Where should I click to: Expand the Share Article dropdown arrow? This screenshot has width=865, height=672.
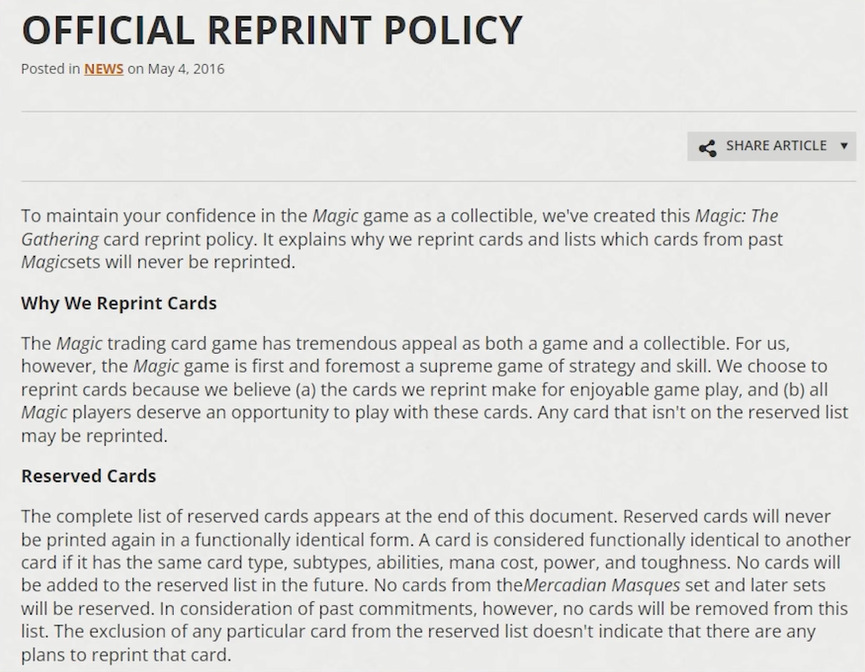[844, 146]
